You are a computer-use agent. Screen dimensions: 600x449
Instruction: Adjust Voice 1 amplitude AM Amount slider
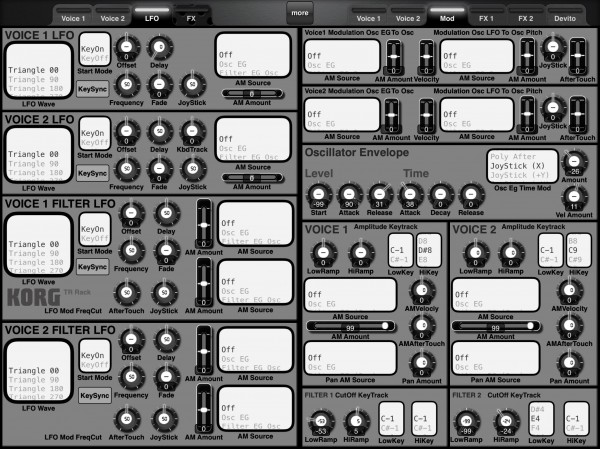click(x=350, y=327)
